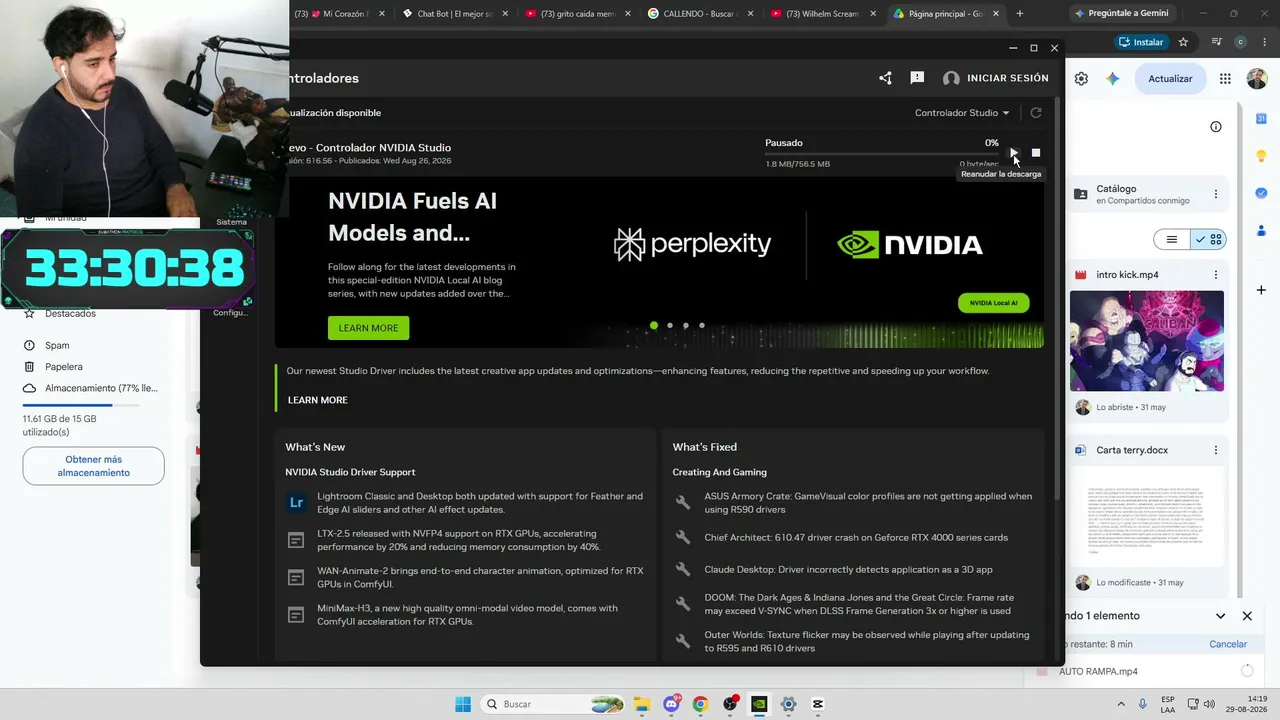Open Google Keep side panel icon

1261,156
